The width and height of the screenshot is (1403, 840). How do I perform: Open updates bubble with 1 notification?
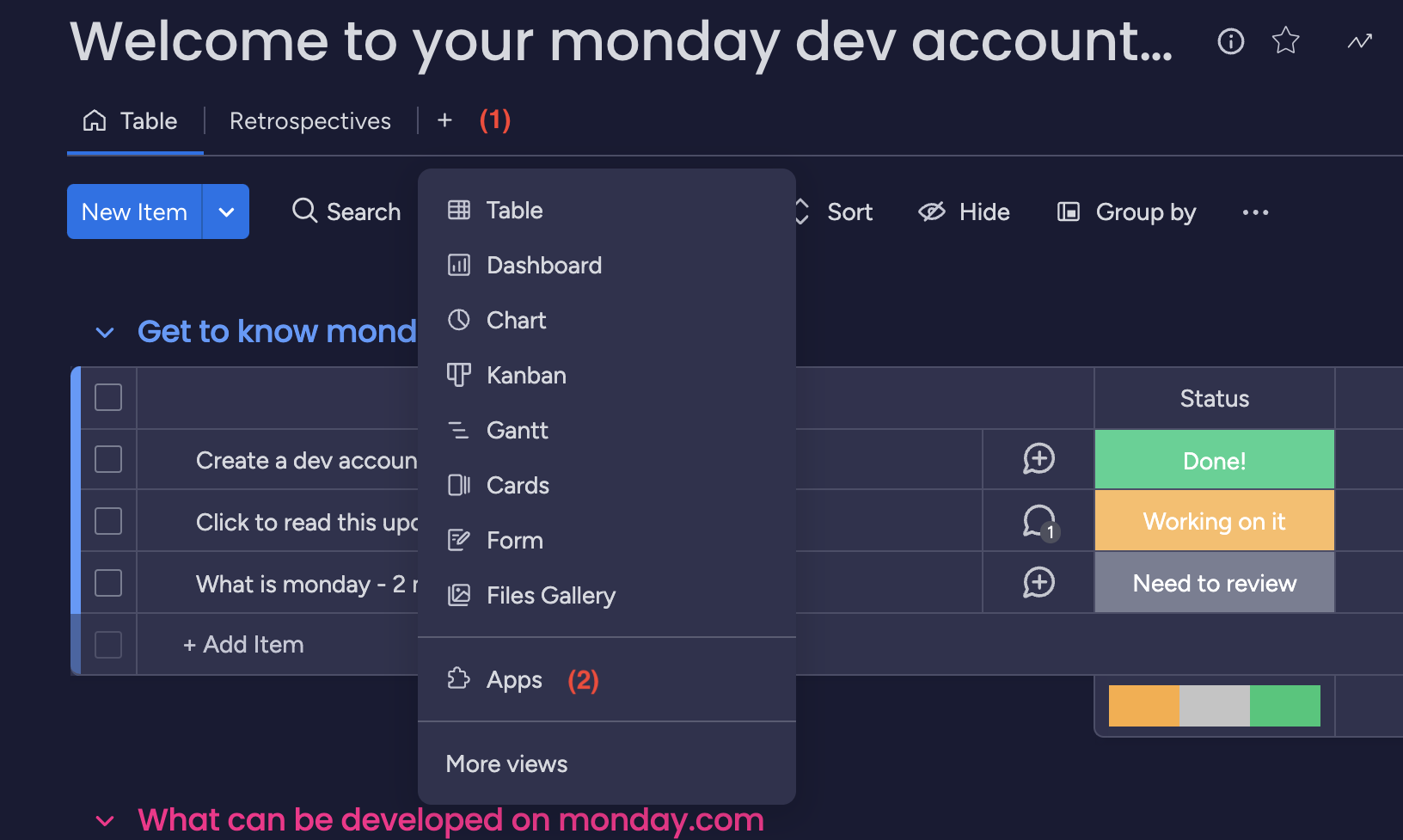click(x=1039, y=522)
